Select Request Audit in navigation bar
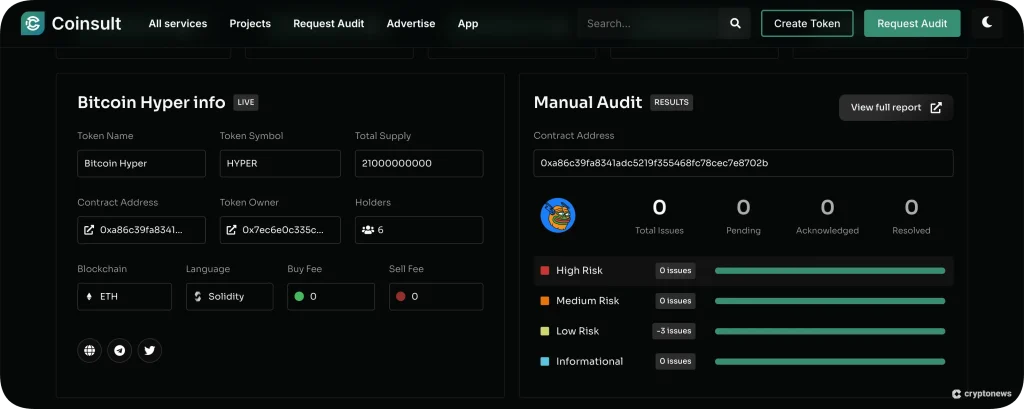The height and width of the screenshot is (409, 1024). 328,24
